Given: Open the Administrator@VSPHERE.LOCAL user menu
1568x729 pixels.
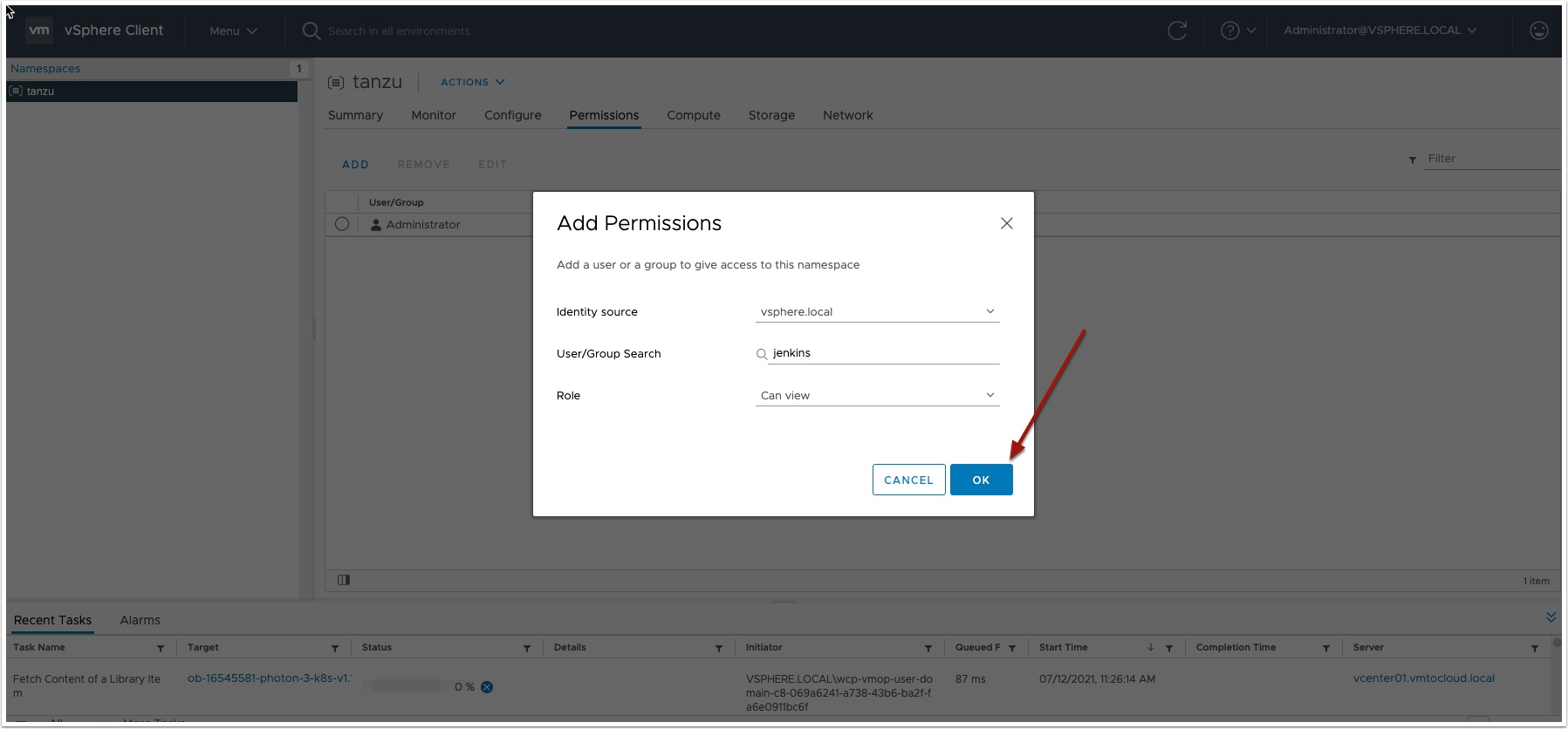Looking at the screenshot, I should [x=1380, y=31].
